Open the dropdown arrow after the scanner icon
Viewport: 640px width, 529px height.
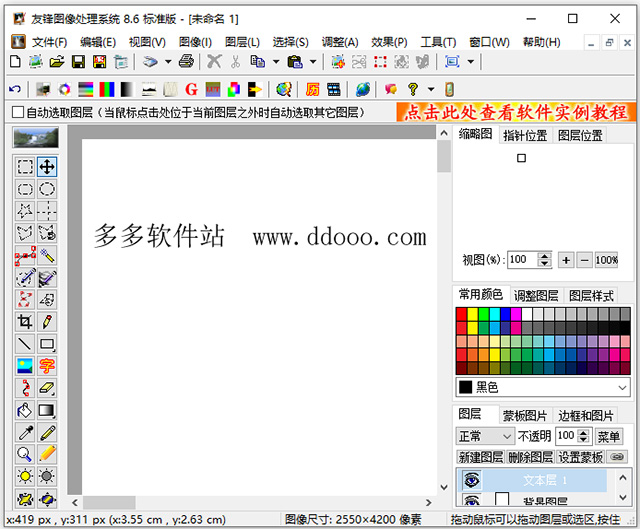point(168,62)
